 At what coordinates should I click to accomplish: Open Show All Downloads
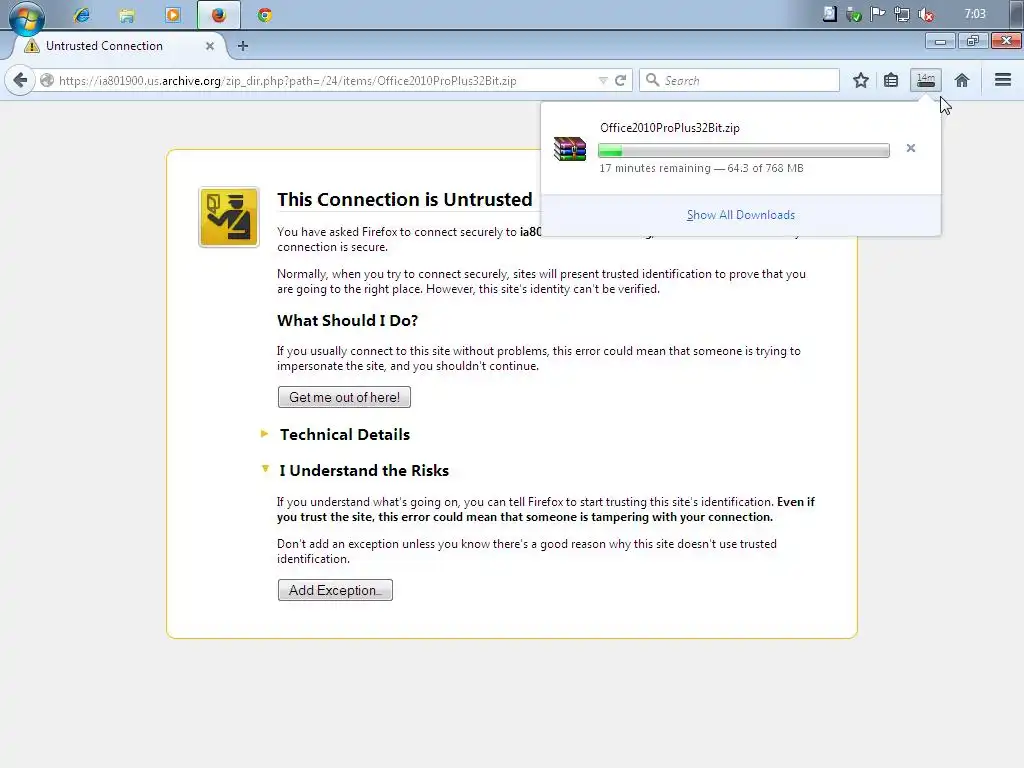(x=741, y=215)
